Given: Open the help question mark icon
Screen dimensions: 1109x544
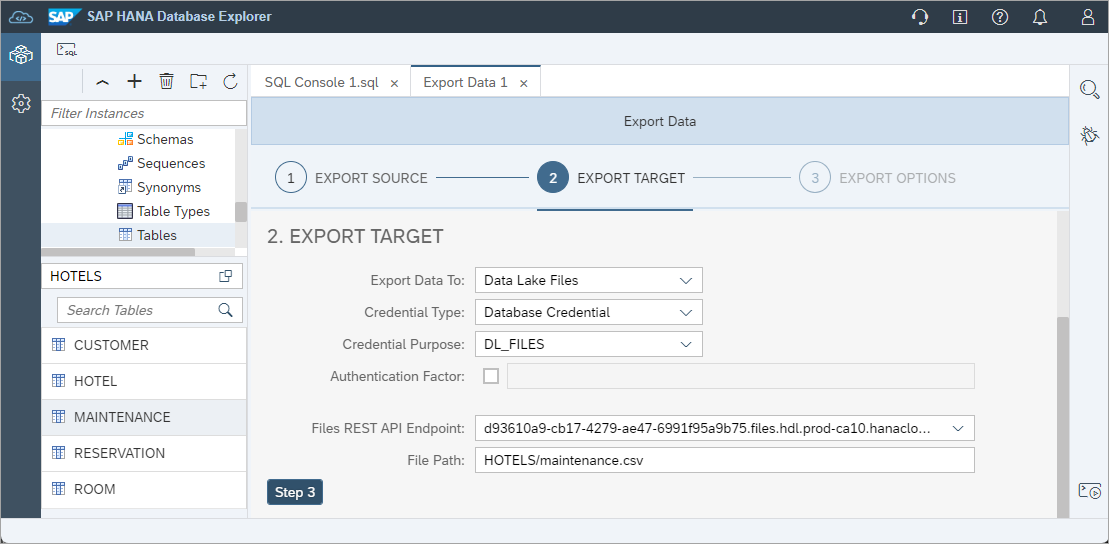Looking at the screenshot, I should pyautogui.click(x=999, y=17).
